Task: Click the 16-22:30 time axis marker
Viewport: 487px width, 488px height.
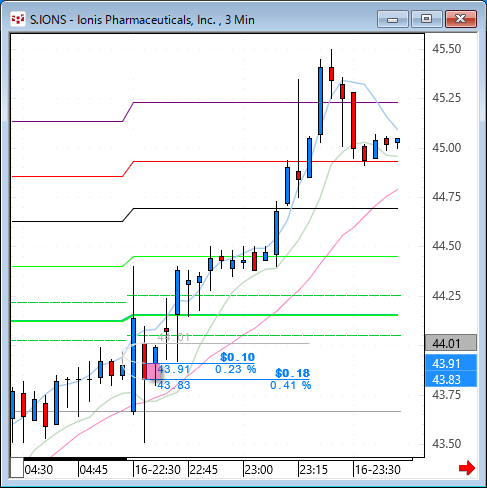Action: click(x=157, y=470)
